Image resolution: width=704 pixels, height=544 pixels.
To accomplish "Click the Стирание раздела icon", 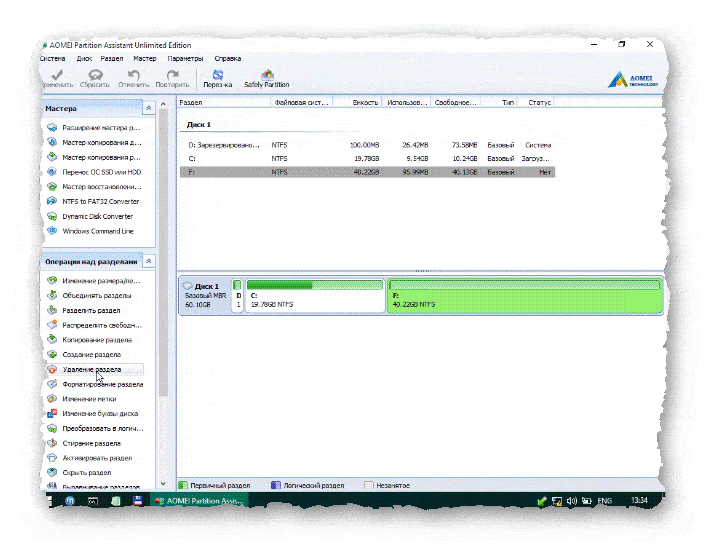I will coord(52,443).
